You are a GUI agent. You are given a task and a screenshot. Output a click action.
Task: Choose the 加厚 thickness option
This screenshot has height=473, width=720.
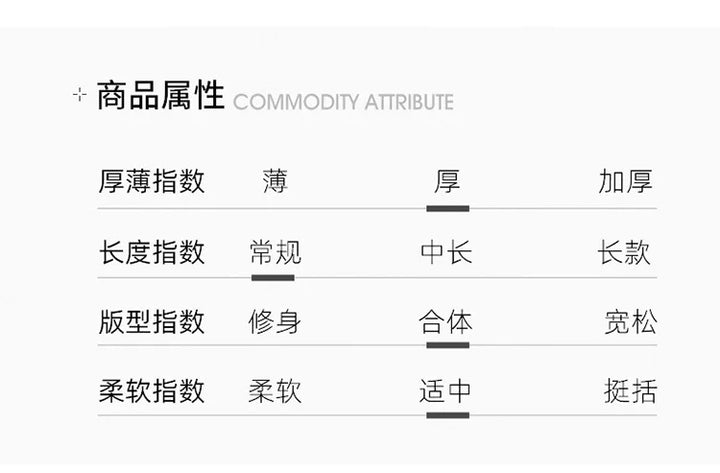[626, 182]
